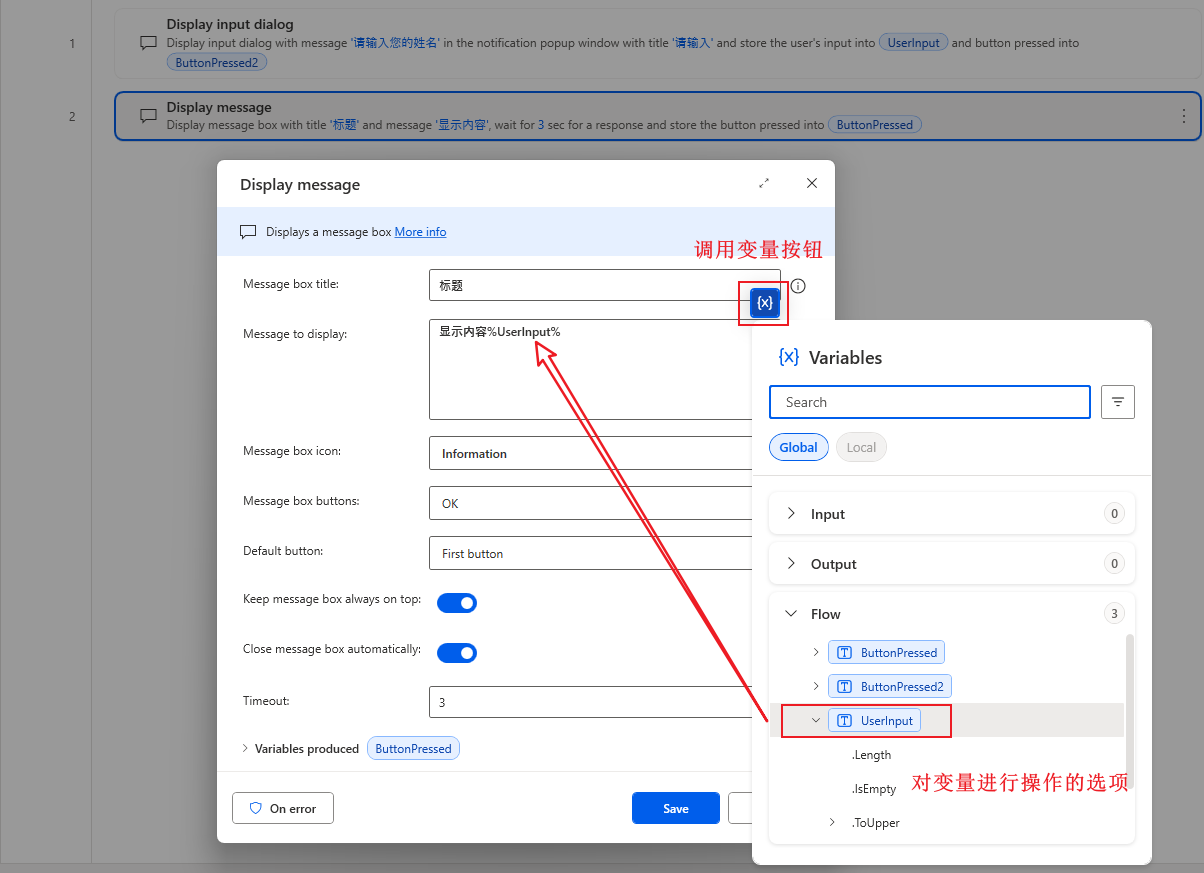Viewport: 1204px width, 873px height.
Task: Click the Flow section count badge 3
Action: pos(1114,613)
